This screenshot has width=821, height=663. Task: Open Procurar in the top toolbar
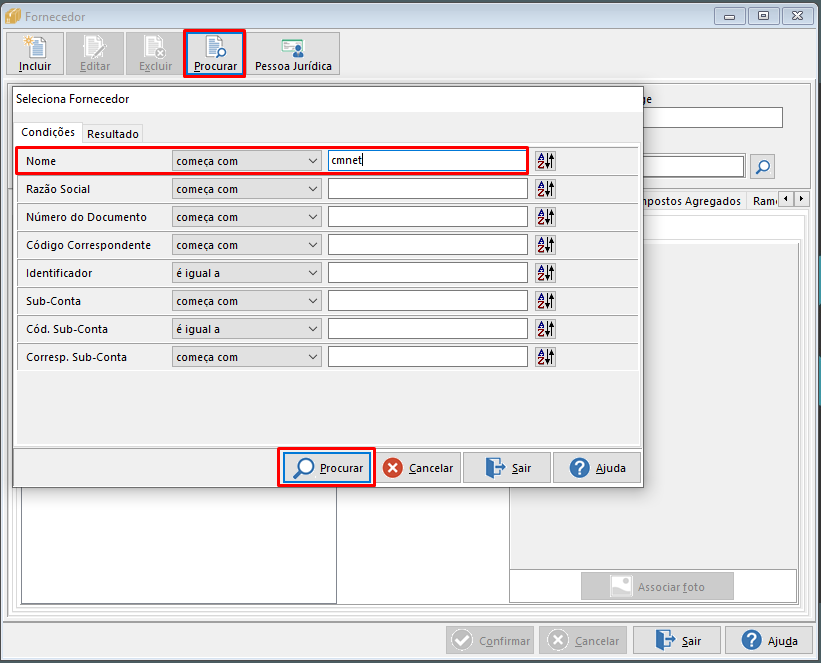(x=215, y=53)
